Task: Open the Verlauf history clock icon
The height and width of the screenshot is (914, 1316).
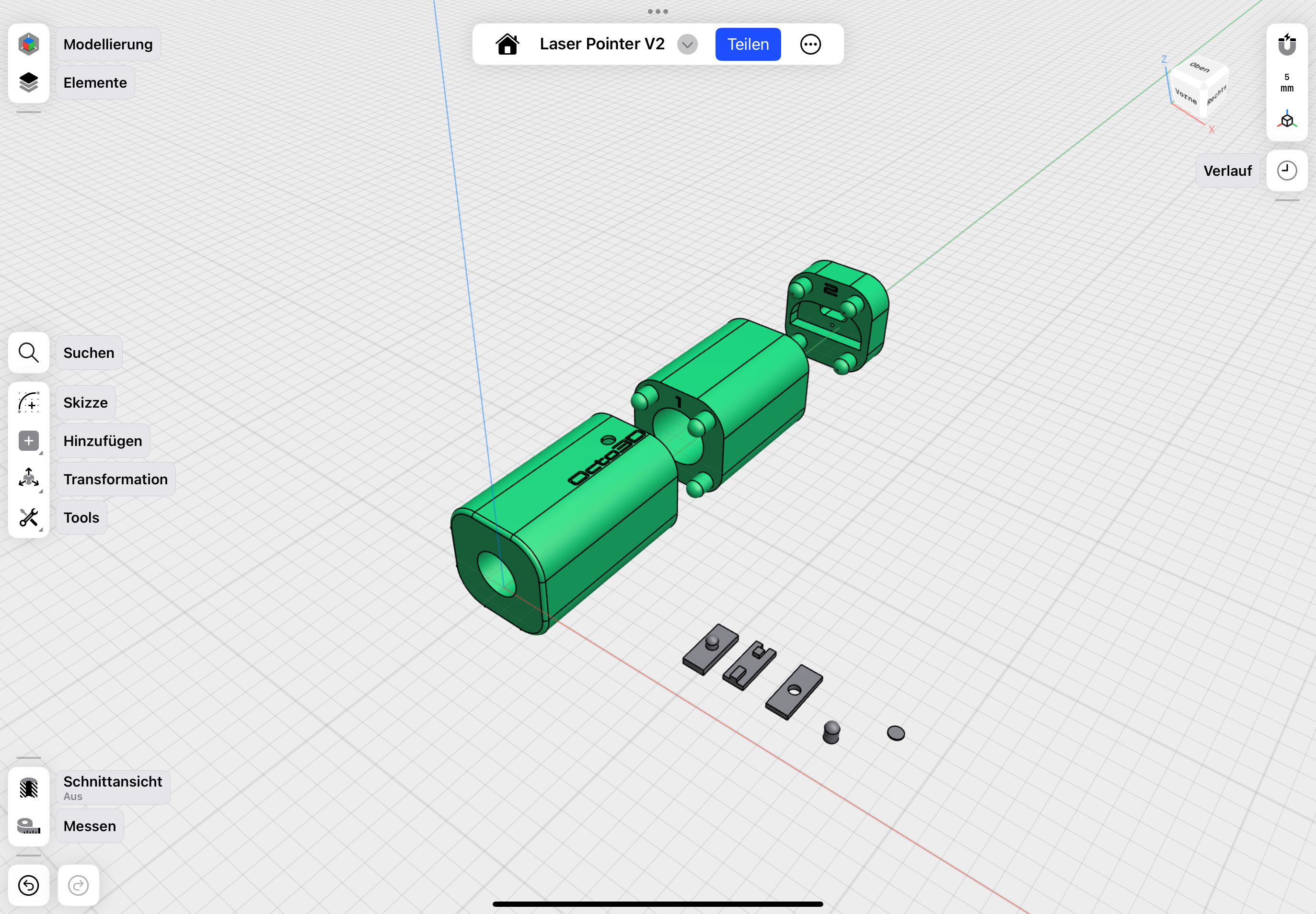Action: (x=1287, y=171)
